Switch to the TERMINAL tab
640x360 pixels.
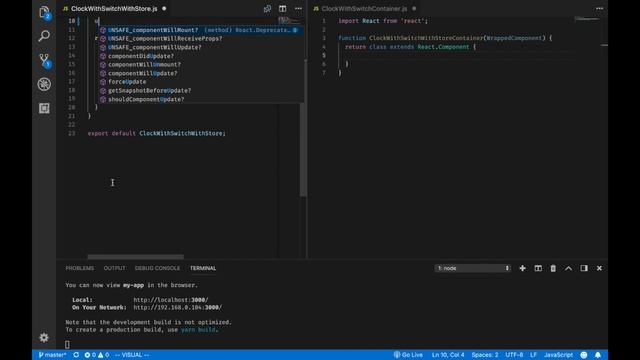point(203,268)
